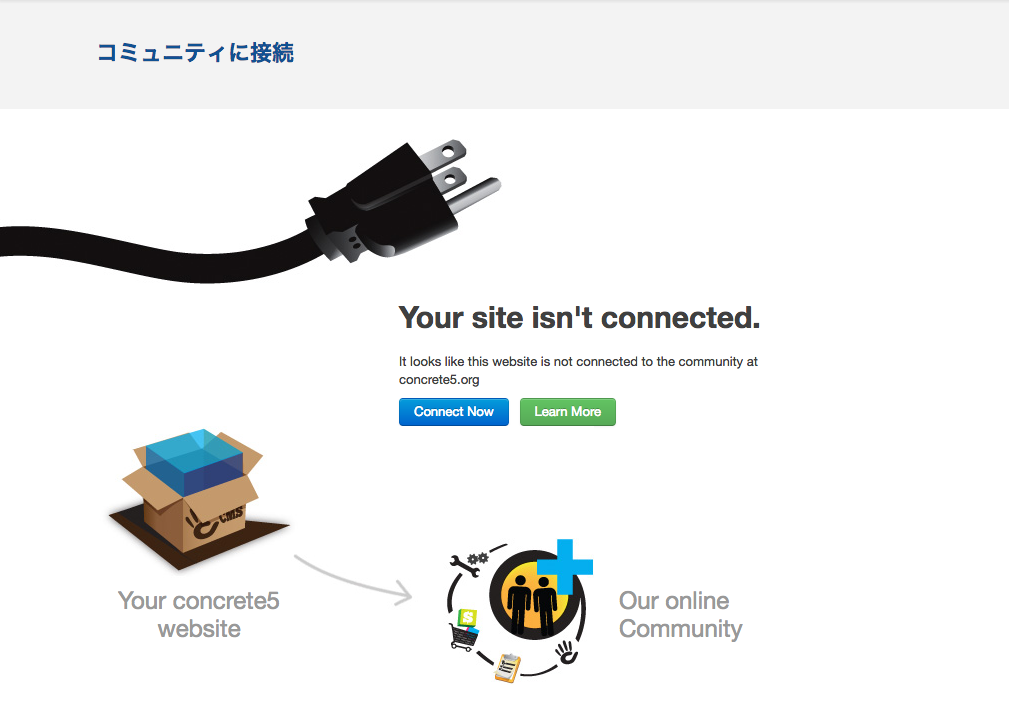
Task: Click the two people community icon
Action: pos(532,604)
